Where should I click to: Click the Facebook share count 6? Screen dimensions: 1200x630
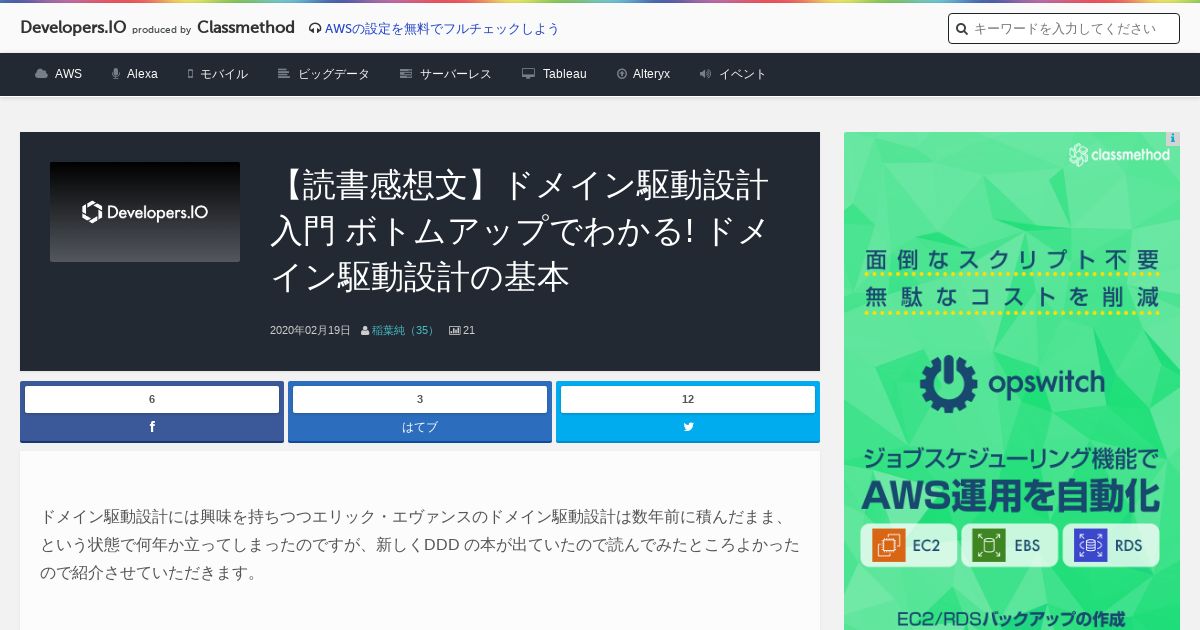(152, 399)
